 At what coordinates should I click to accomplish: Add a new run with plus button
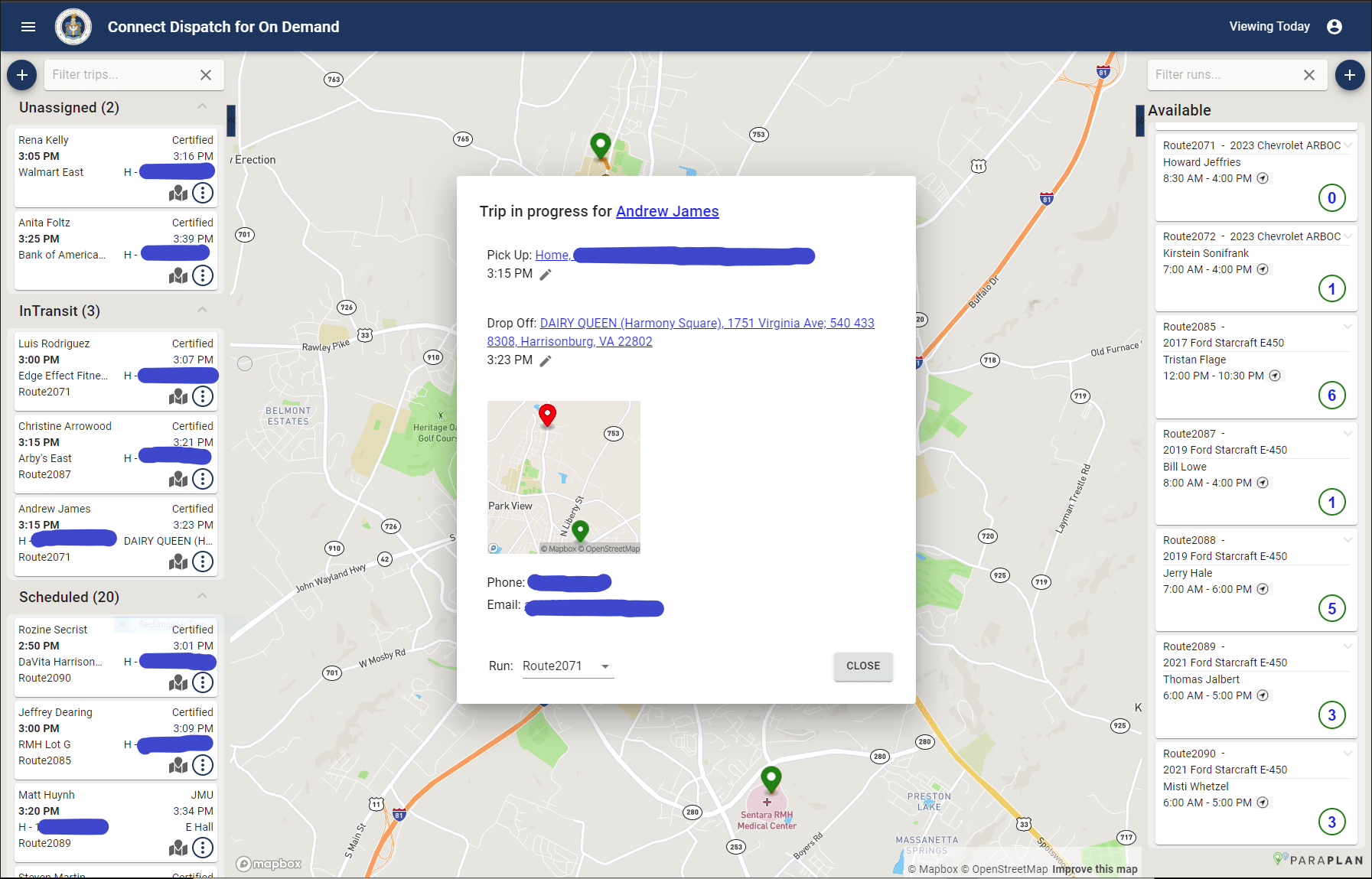(1350, 75)
